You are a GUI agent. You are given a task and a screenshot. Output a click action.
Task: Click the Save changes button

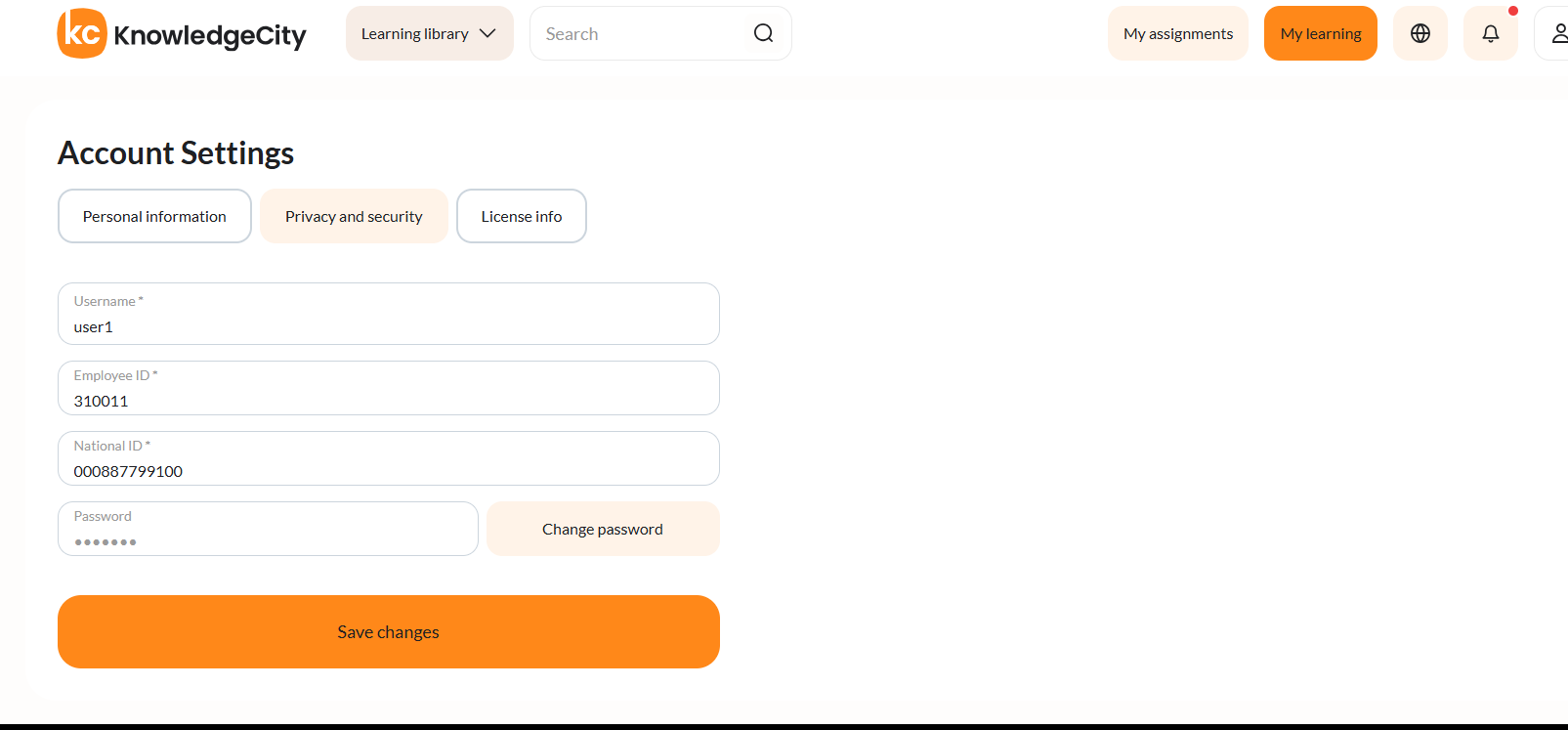[x=389, y=632]
